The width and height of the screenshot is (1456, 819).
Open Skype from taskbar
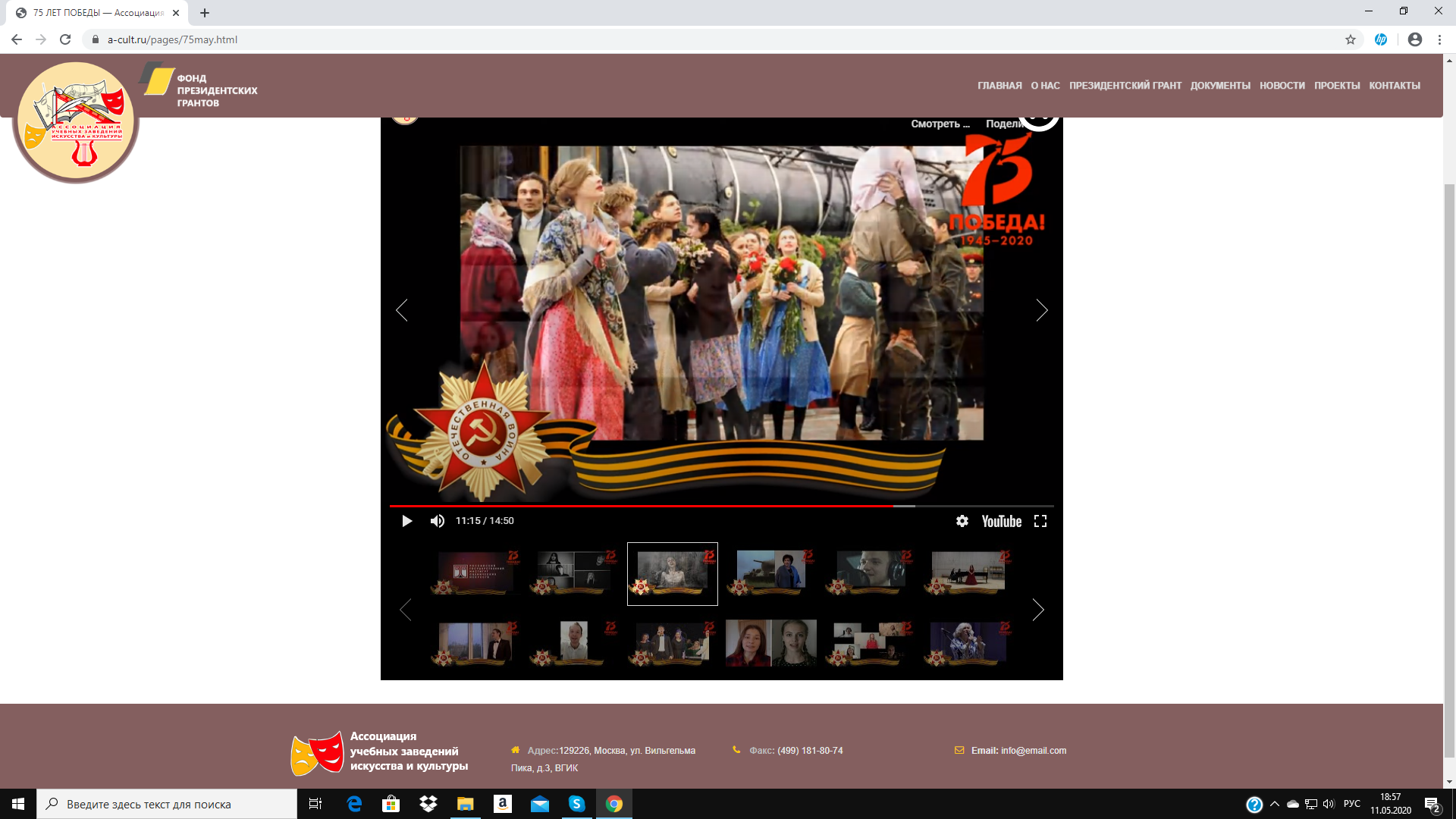[577, 804]
